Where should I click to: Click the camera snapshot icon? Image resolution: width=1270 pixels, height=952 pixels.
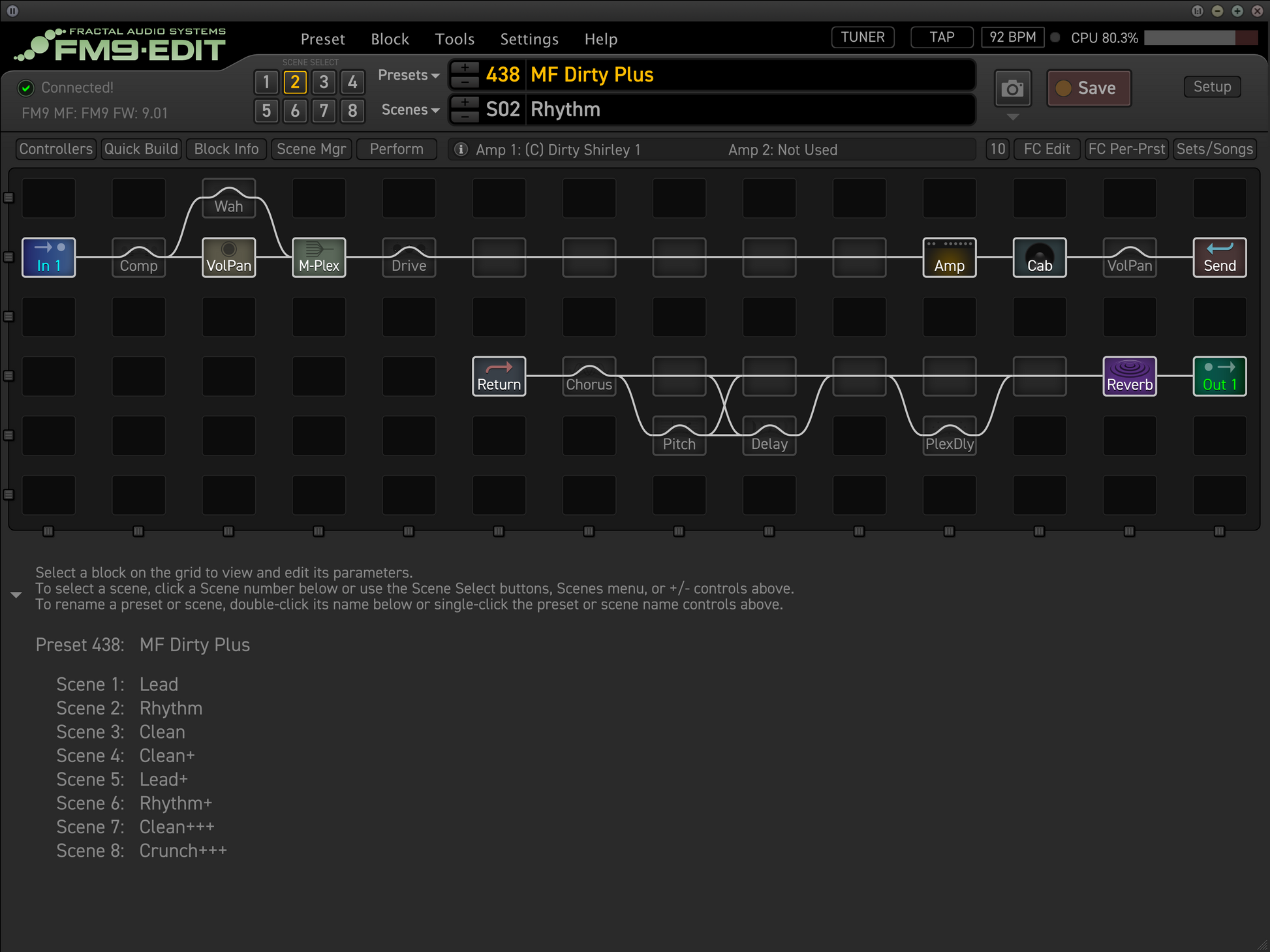coord(1012,88)
